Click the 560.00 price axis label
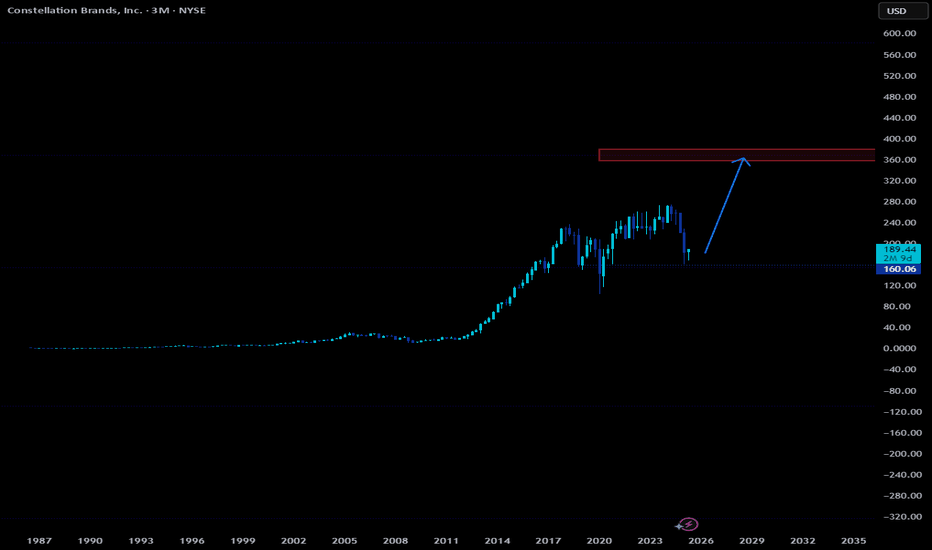The width and height of the screenshot is (932, 550). click(899, 55)
